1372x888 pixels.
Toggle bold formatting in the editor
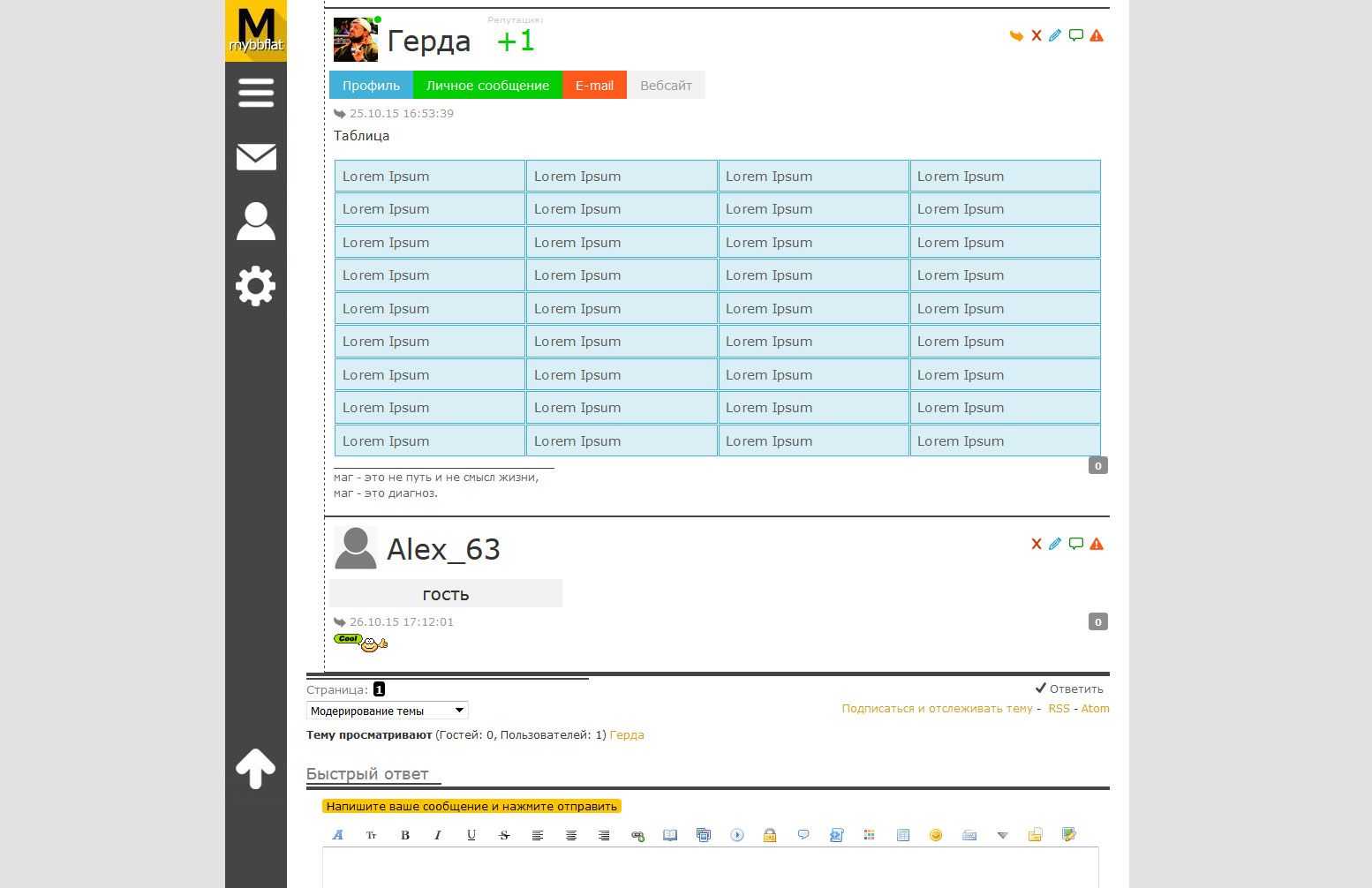pos(405,835)
